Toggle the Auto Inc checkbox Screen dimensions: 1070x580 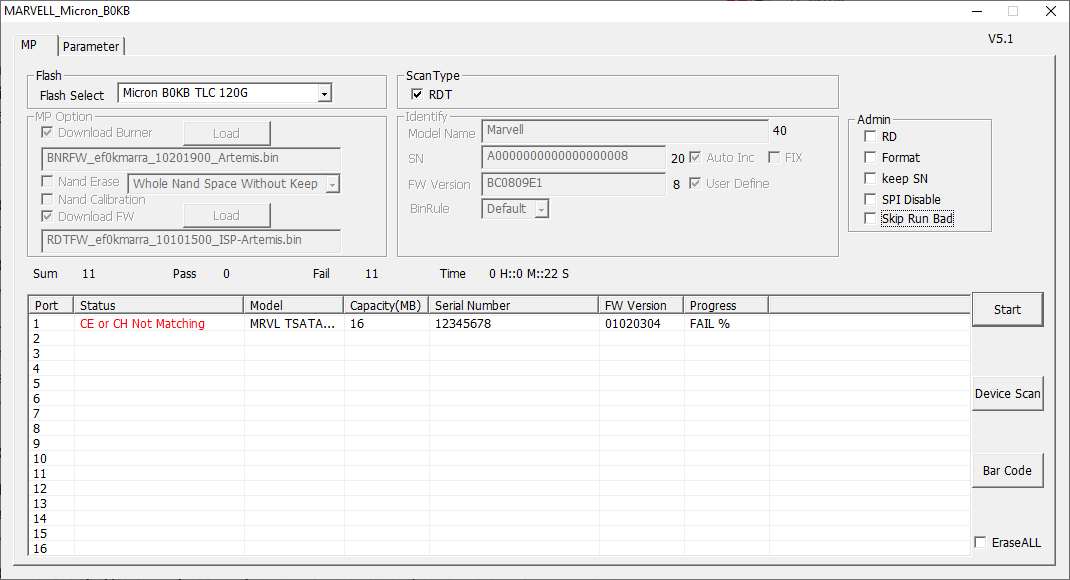point(695,158)
